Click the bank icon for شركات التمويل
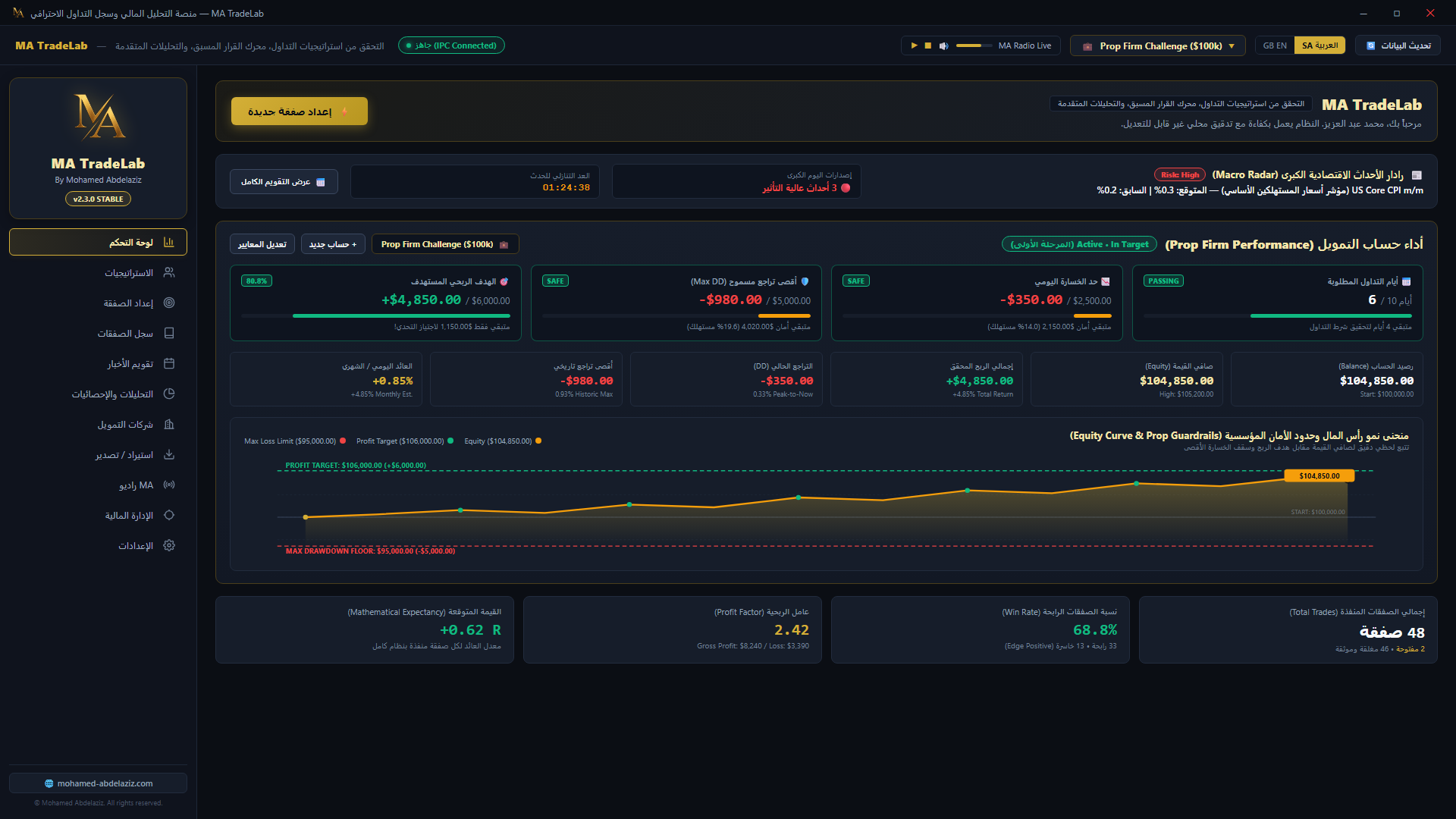Screen dimensions: 1456x819 [169, 425]
